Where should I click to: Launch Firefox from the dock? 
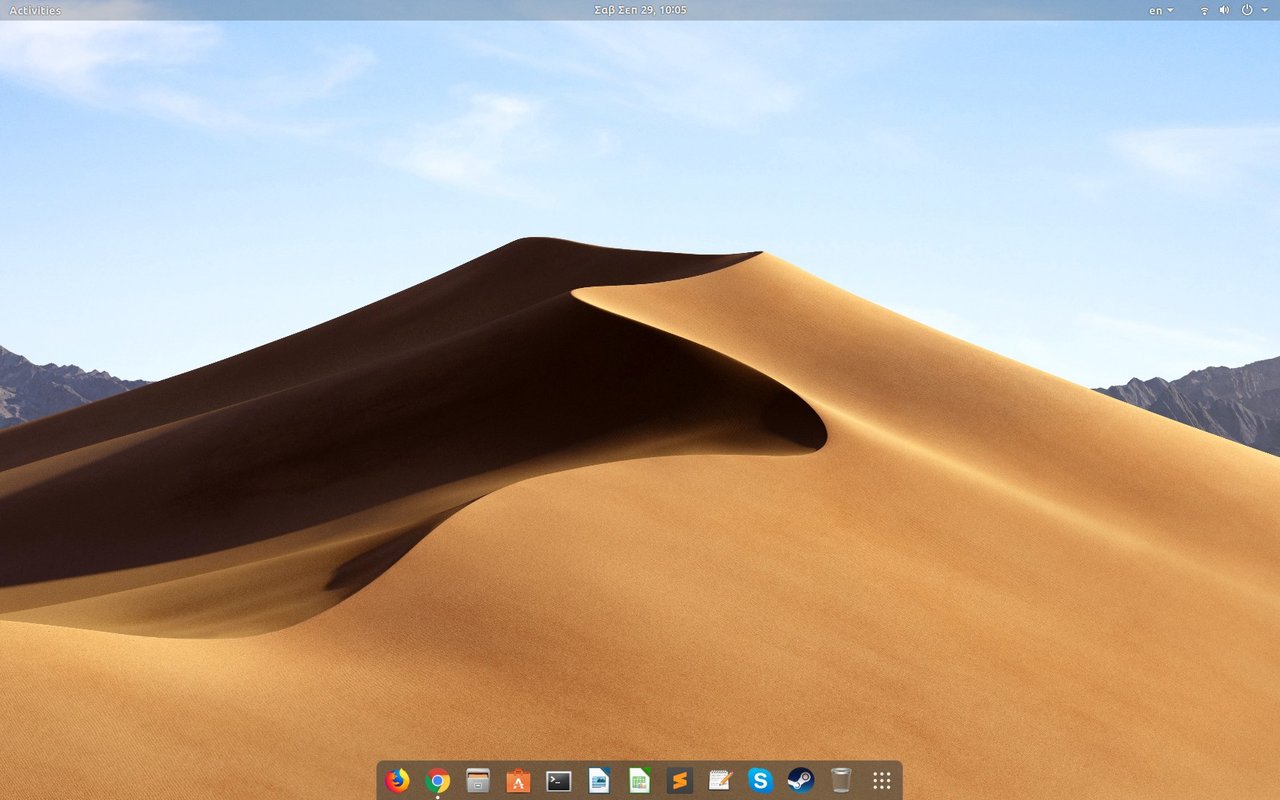(398, 780)
